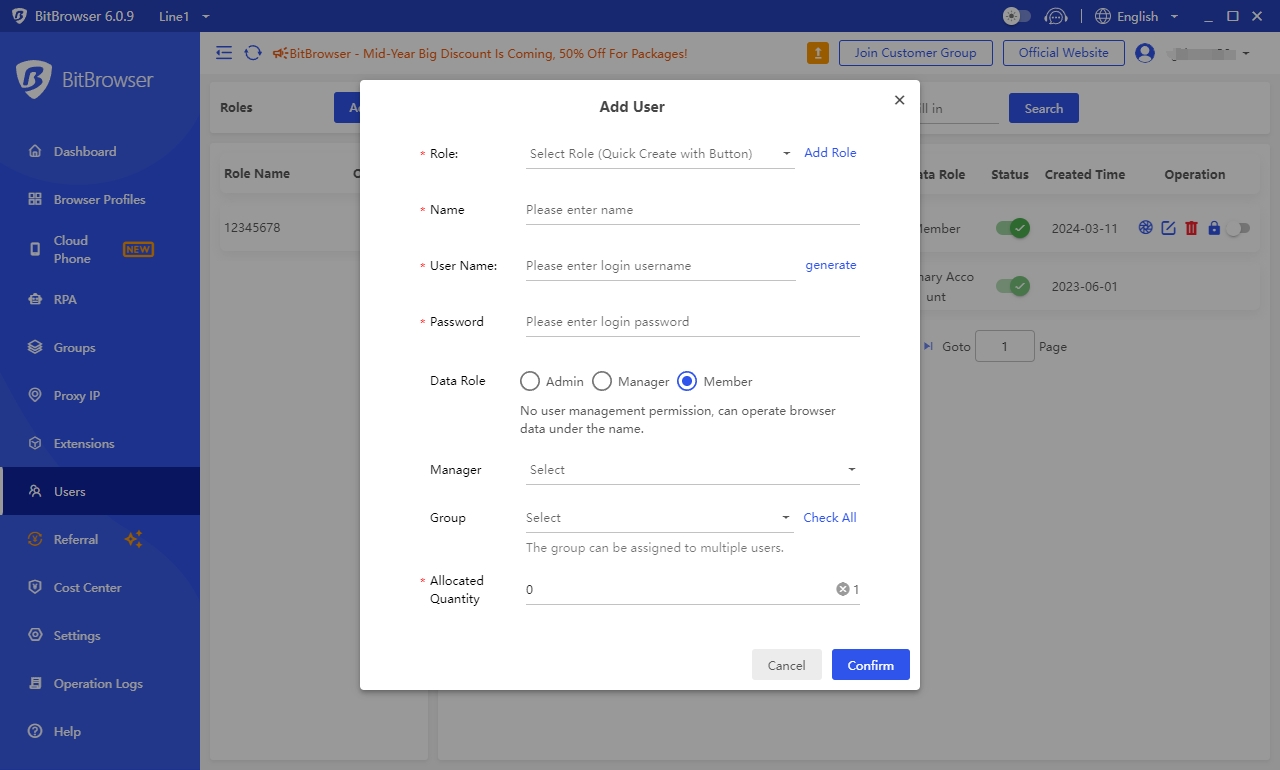
Task: Open the Official Website button
Action: pos(1063,53)
